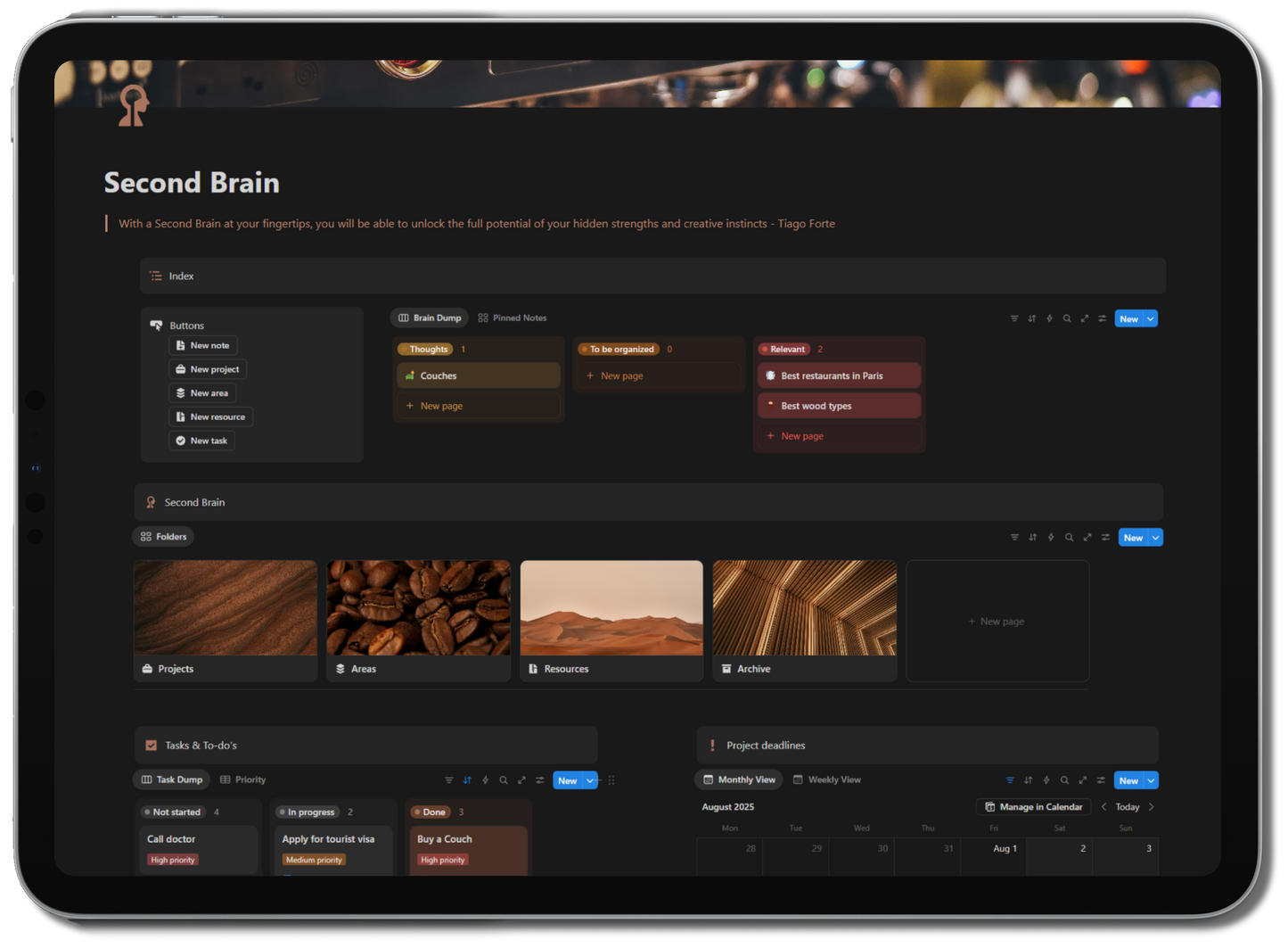Click the Index table of contents icon

[x=156, y=276]
